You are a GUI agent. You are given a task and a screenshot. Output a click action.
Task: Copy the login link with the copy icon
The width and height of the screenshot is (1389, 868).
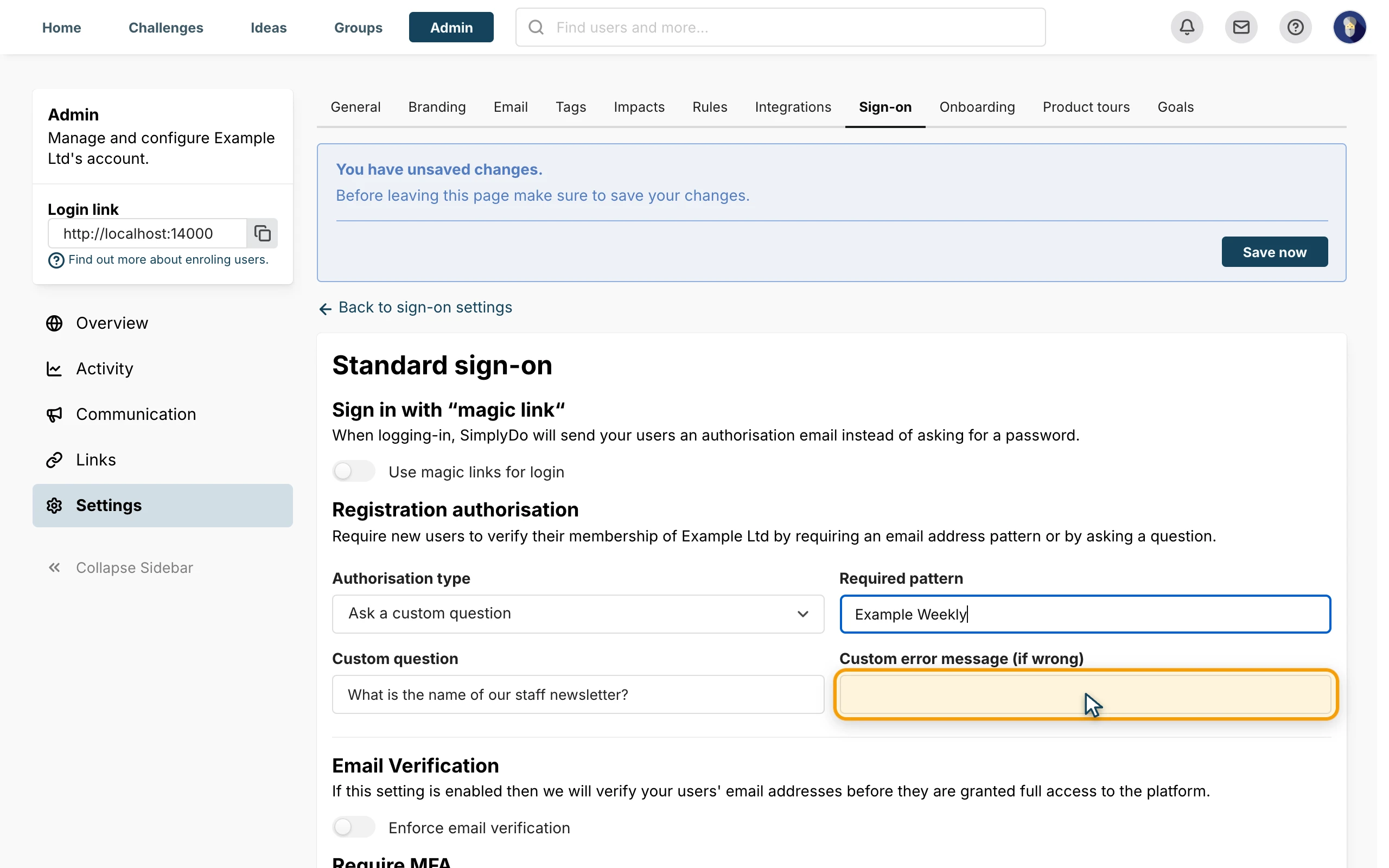[x=262, y=233]
